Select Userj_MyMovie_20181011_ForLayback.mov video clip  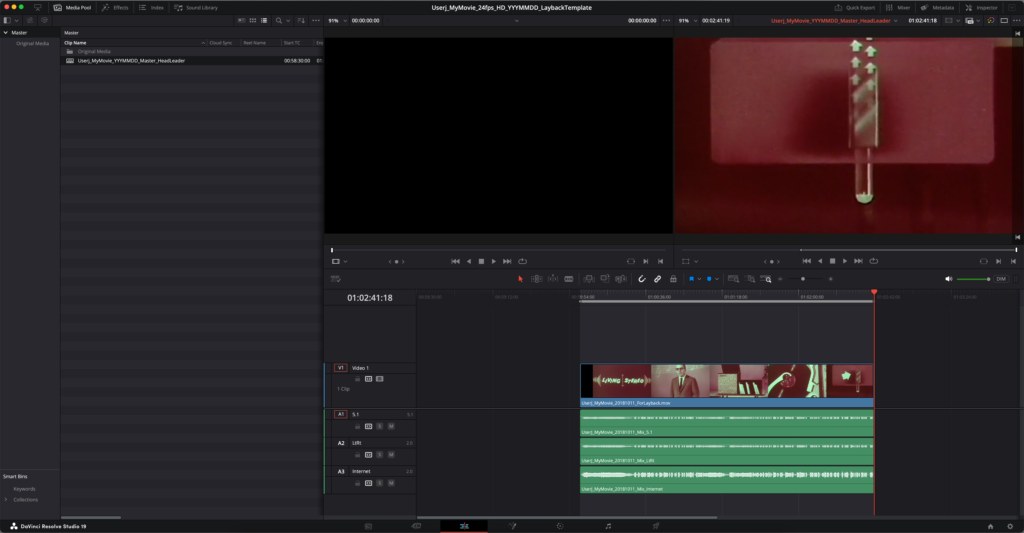(727, 385)
